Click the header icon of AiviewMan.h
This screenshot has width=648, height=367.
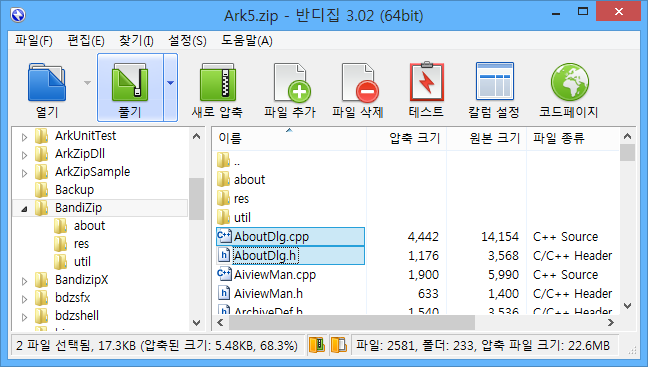(224, 293)
